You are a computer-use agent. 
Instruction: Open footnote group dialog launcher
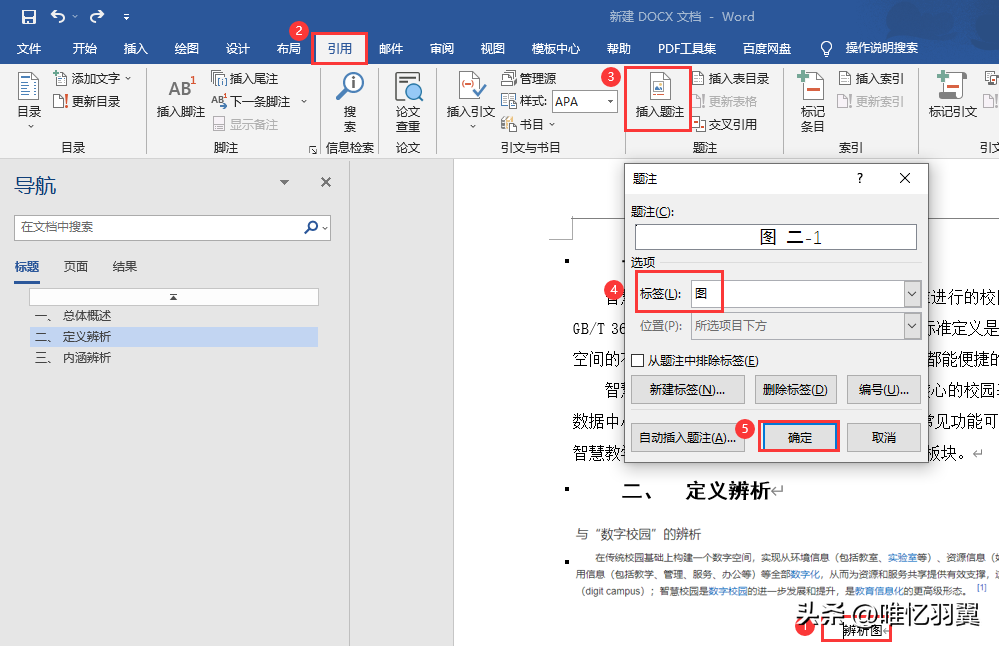click(313, 149)
